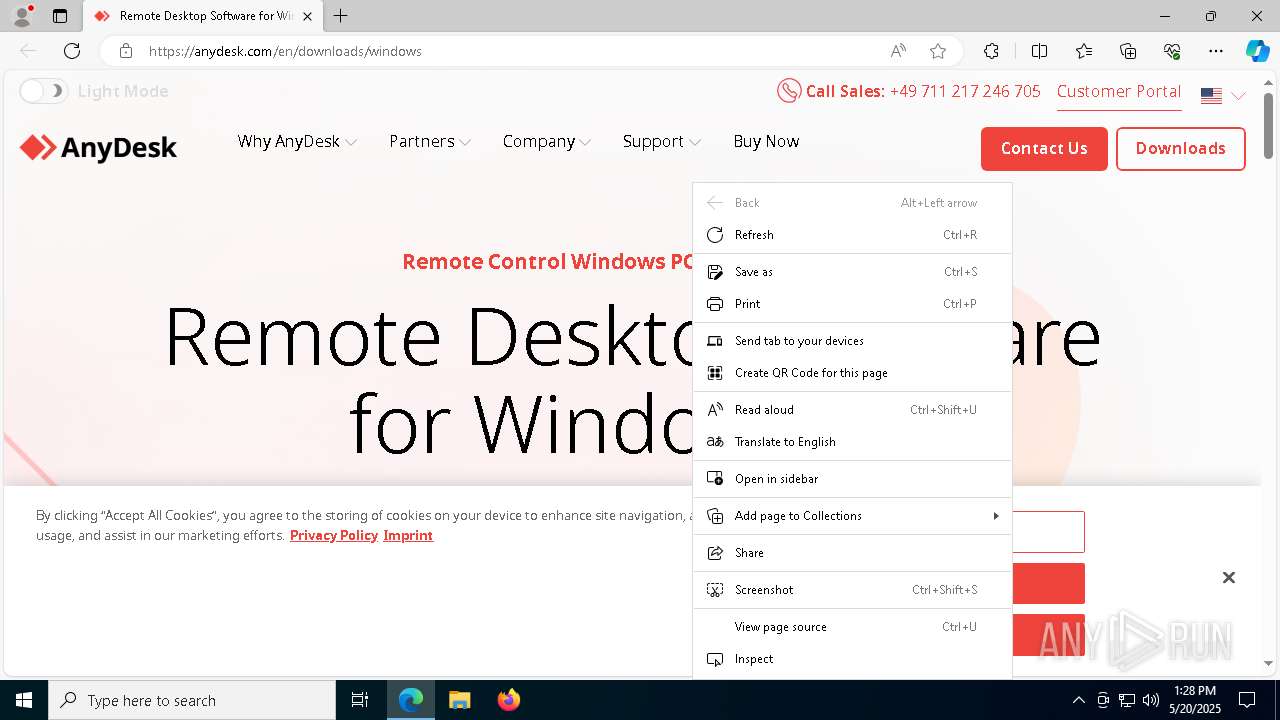This screenshot has width=1280, height=720.
Task: Show hidden system tray icons
Action: (x=1078, y=700)
